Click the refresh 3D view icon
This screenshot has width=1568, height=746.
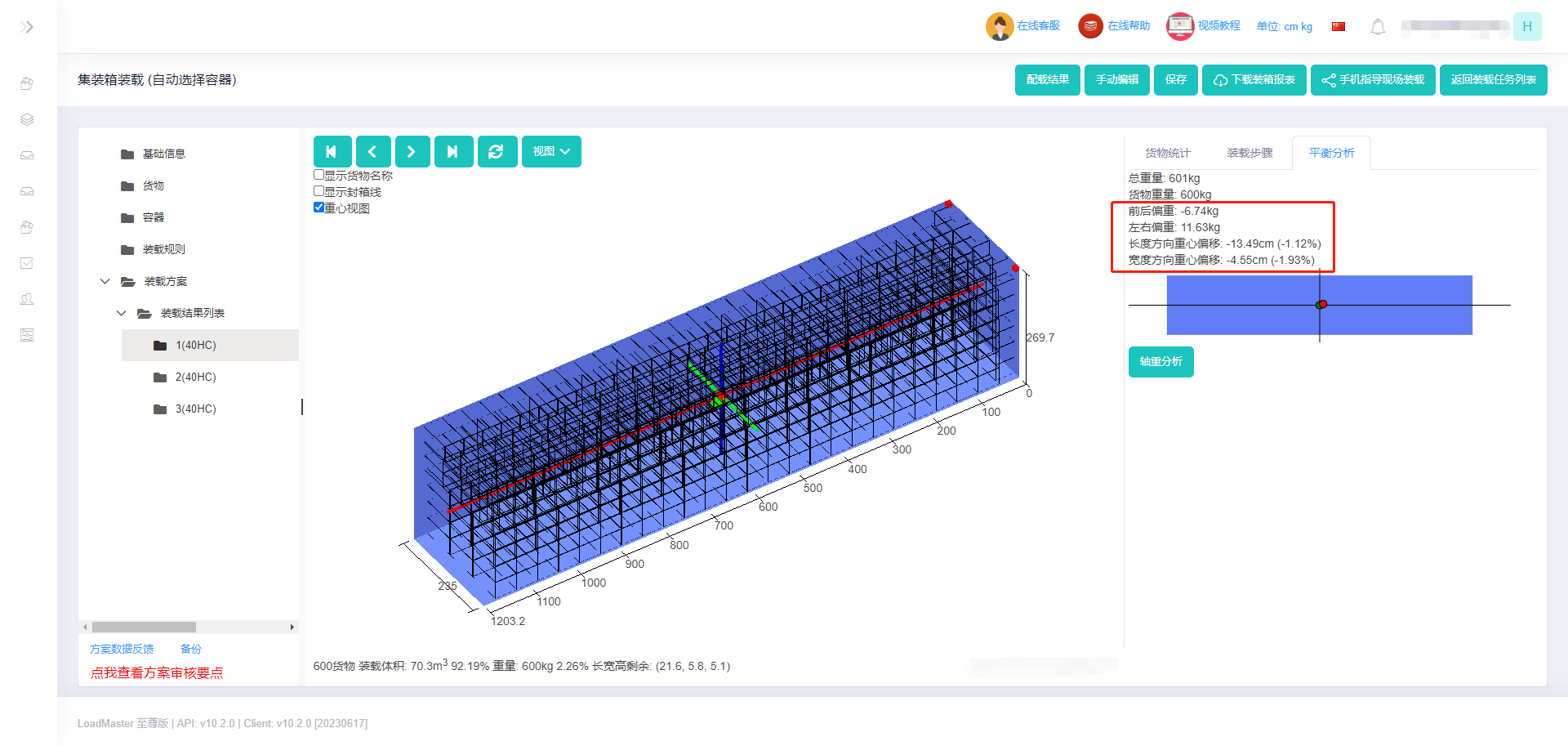tap(497, 152)
